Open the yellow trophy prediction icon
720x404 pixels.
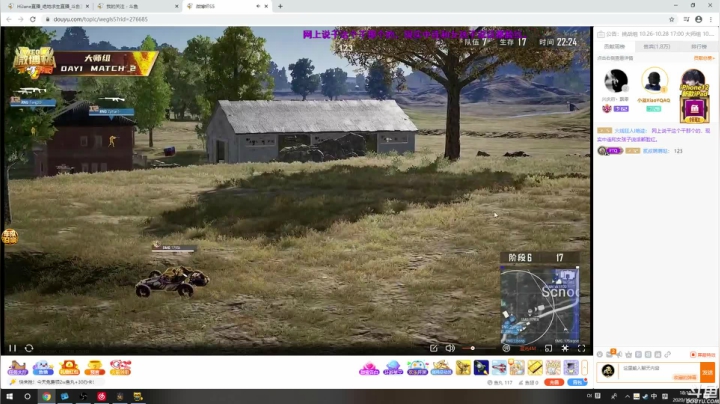[94, 368]
